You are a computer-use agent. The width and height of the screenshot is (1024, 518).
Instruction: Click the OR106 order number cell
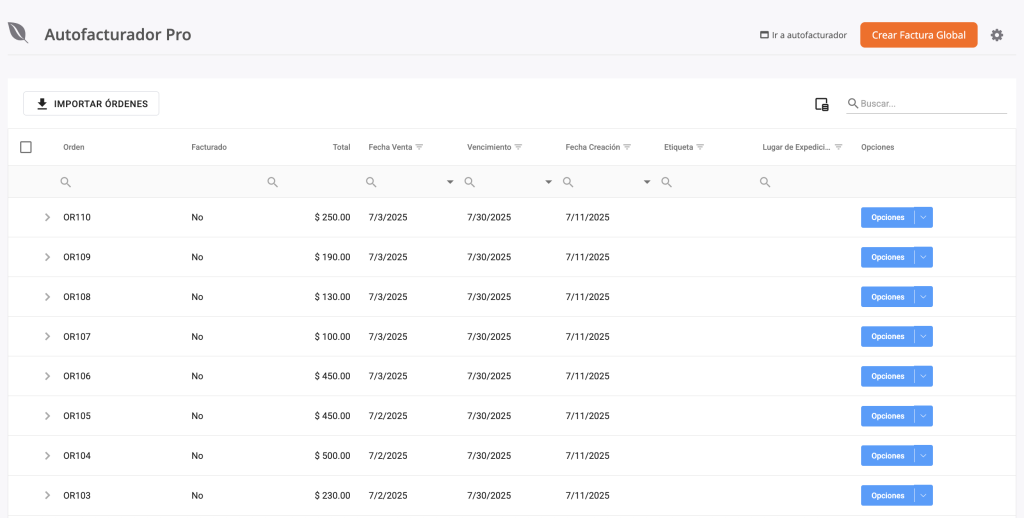pos(77,376)
